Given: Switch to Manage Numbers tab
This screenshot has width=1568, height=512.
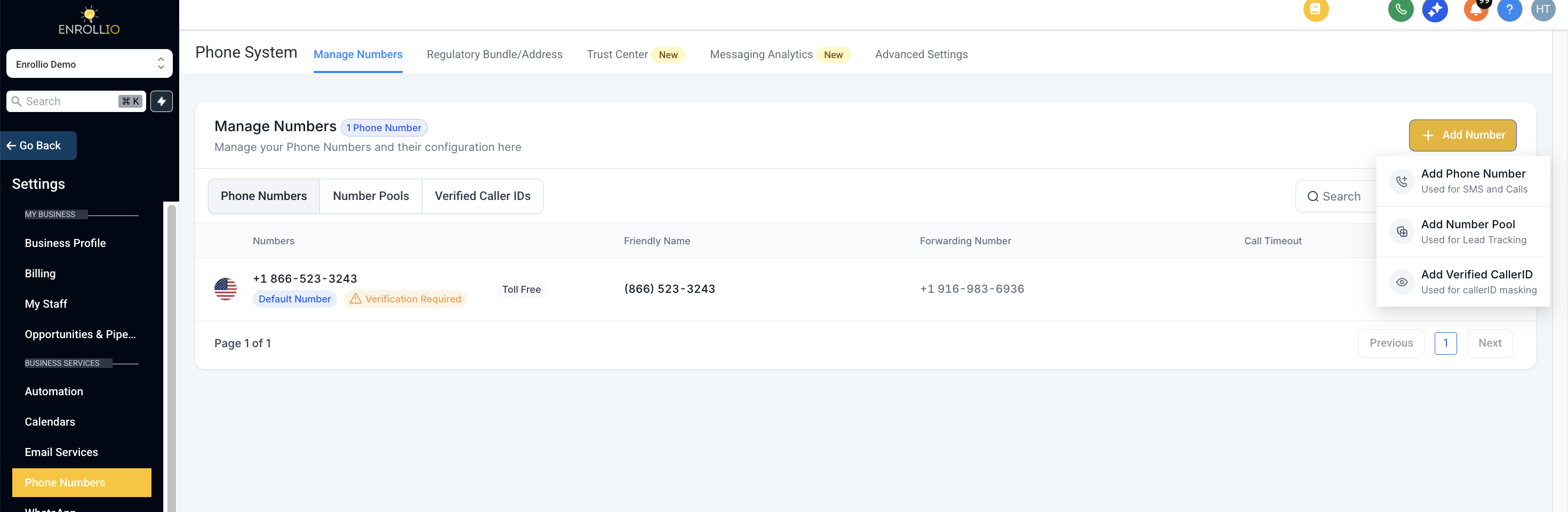Looking at the screenshot, I should [x=358, y=55].
